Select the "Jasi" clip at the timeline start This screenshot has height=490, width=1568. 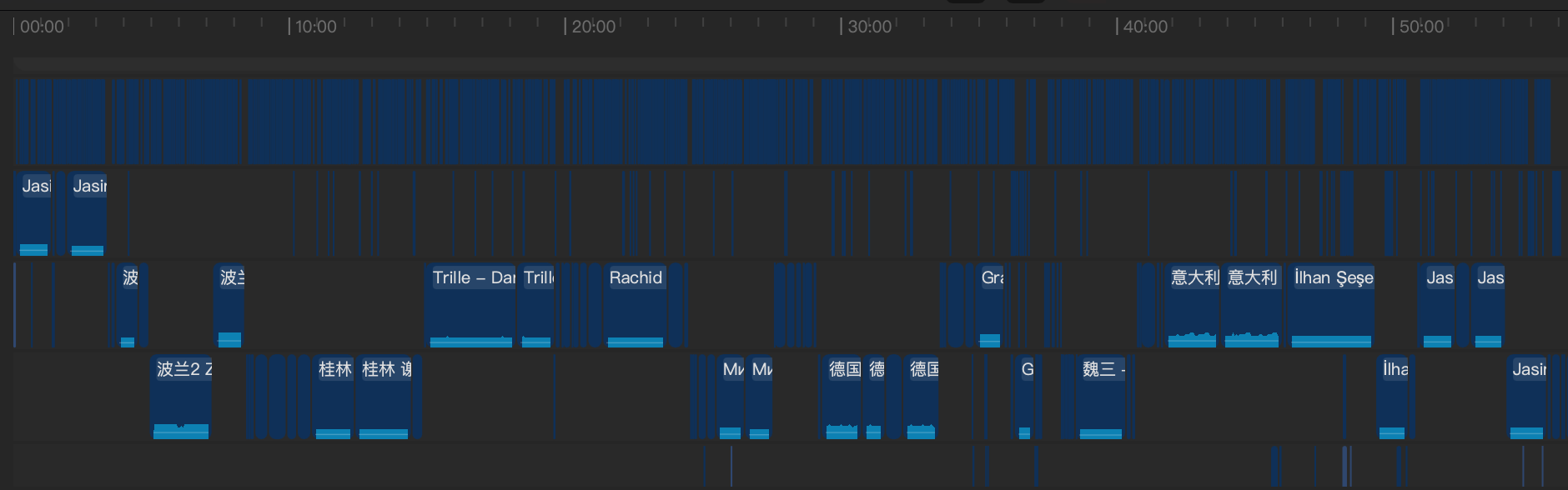click(x=33, y=214)
